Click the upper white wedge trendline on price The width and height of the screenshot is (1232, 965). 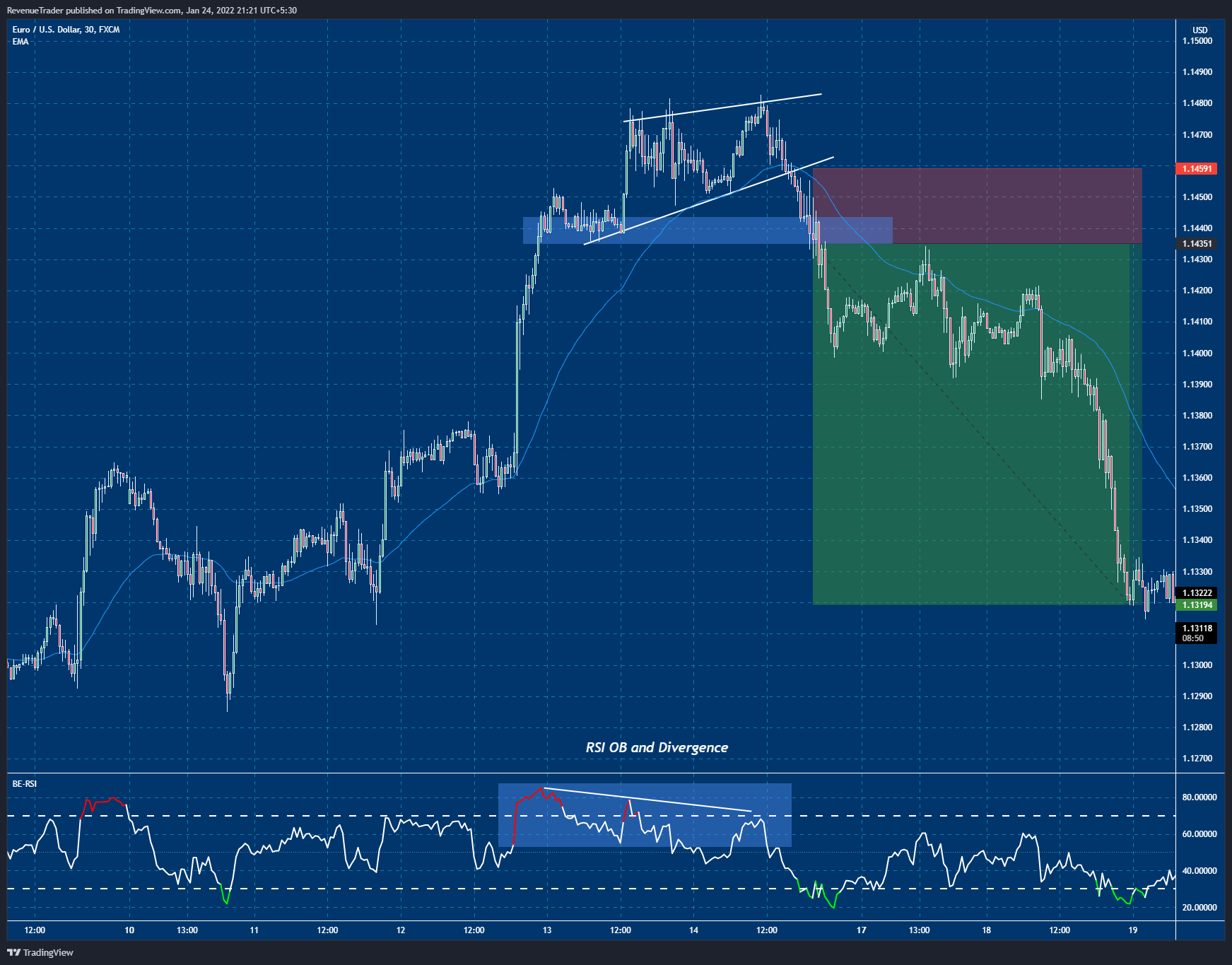pos(722,107)
